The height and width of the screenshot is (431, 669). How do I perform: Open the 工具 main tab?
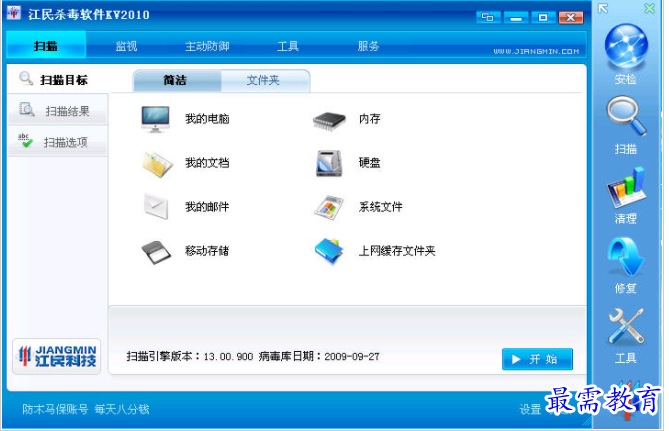tap(288, 46)
